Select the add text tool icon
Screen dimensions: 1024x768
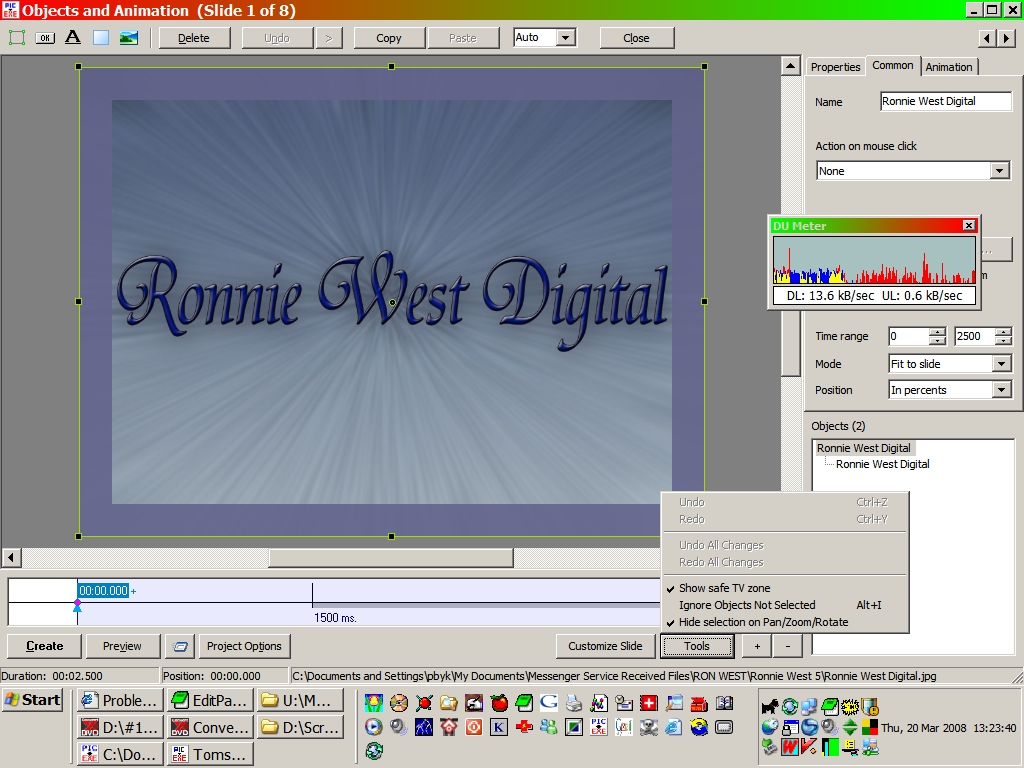tap(73, 38)
